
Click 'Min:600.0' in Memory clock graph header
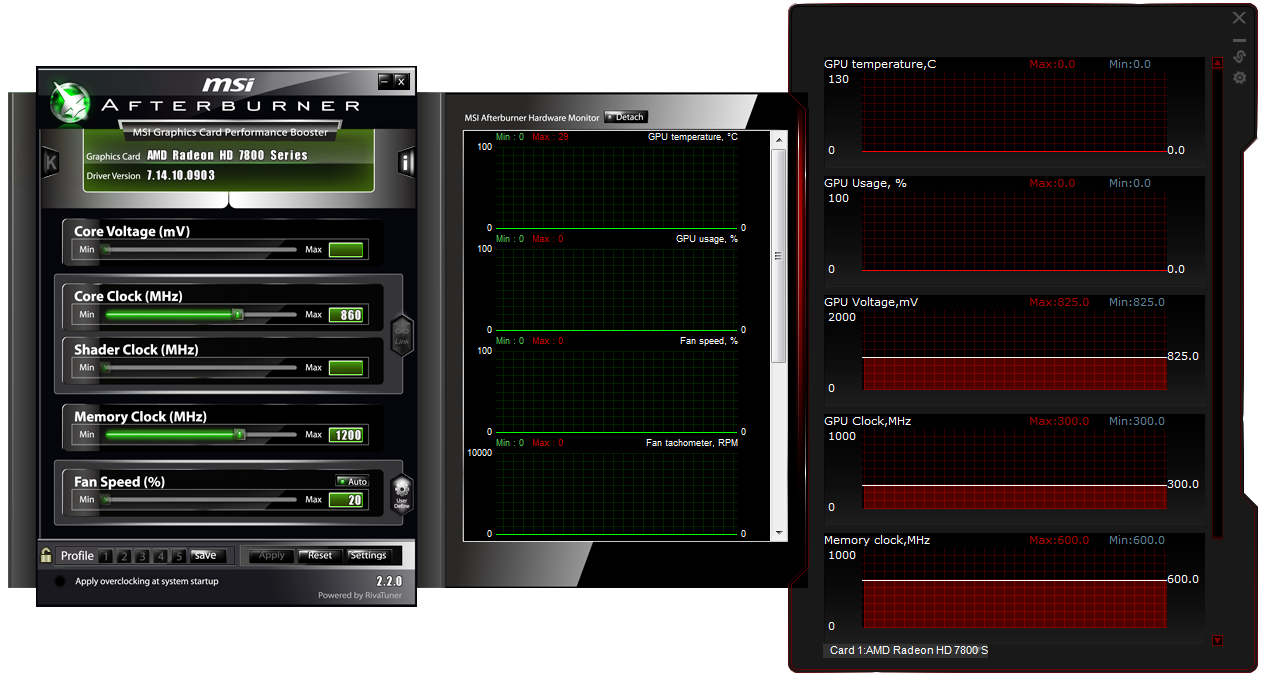coord(1137,540)
